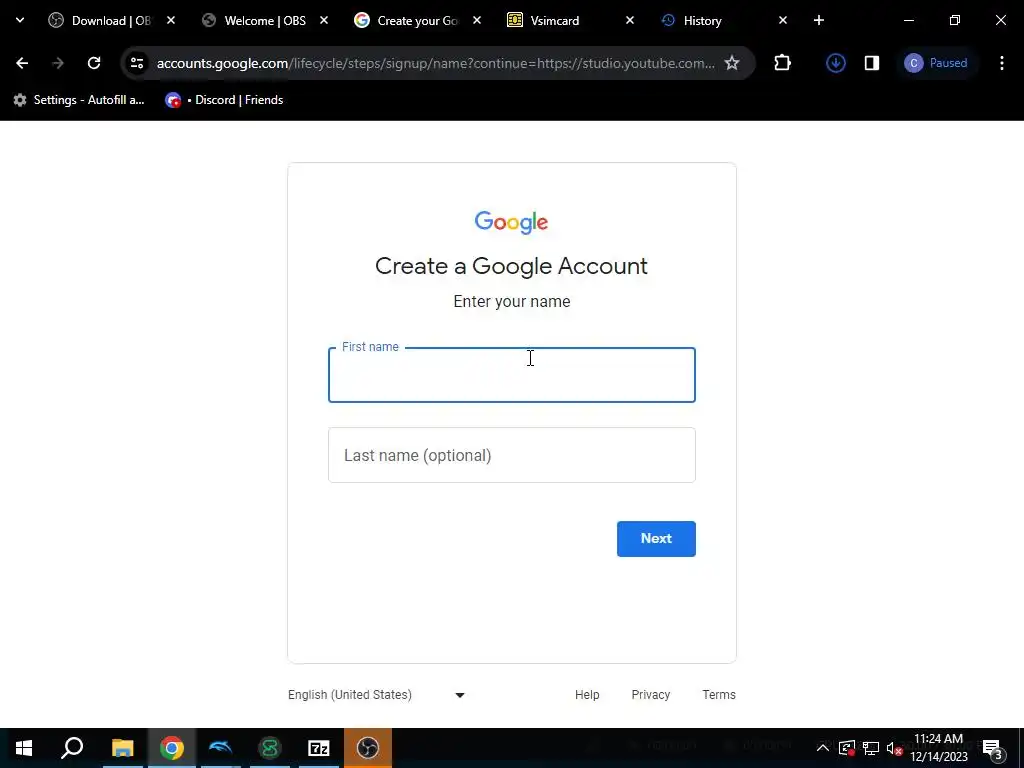Viewport: 1024px width, 768px height.
Task: Open the tab search dropdown arrow
Action: [20, 20]
